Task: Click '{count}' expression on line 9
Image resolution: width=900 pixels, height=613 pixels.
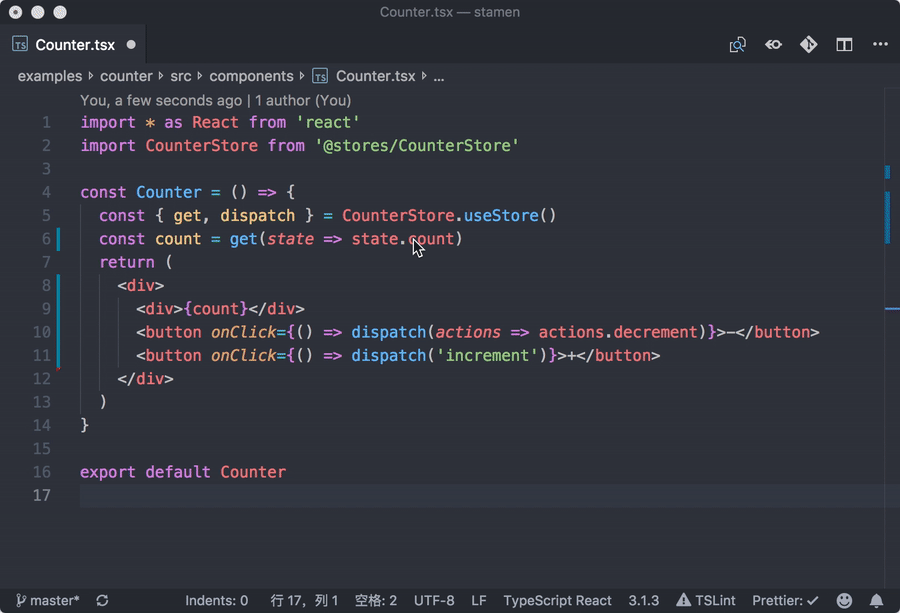Action: coord(215,309)
